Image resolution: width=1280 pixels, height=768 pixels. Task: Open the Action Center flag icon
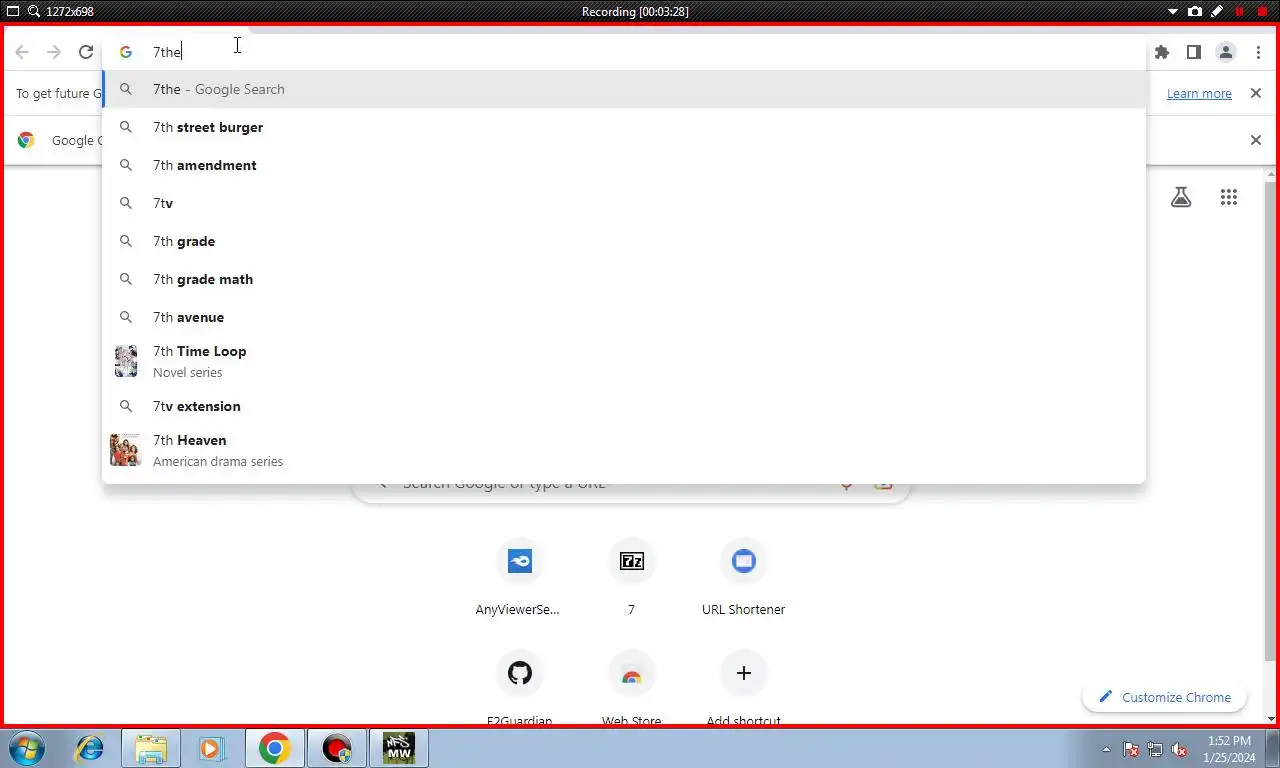pos(1132,749)
